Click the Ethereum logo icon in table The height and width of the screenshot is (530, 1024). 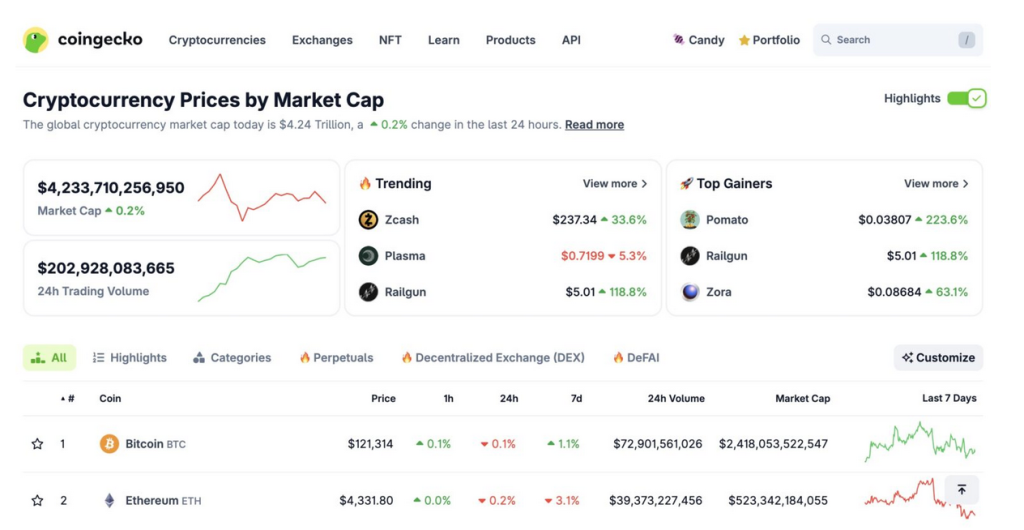[109, 500]
